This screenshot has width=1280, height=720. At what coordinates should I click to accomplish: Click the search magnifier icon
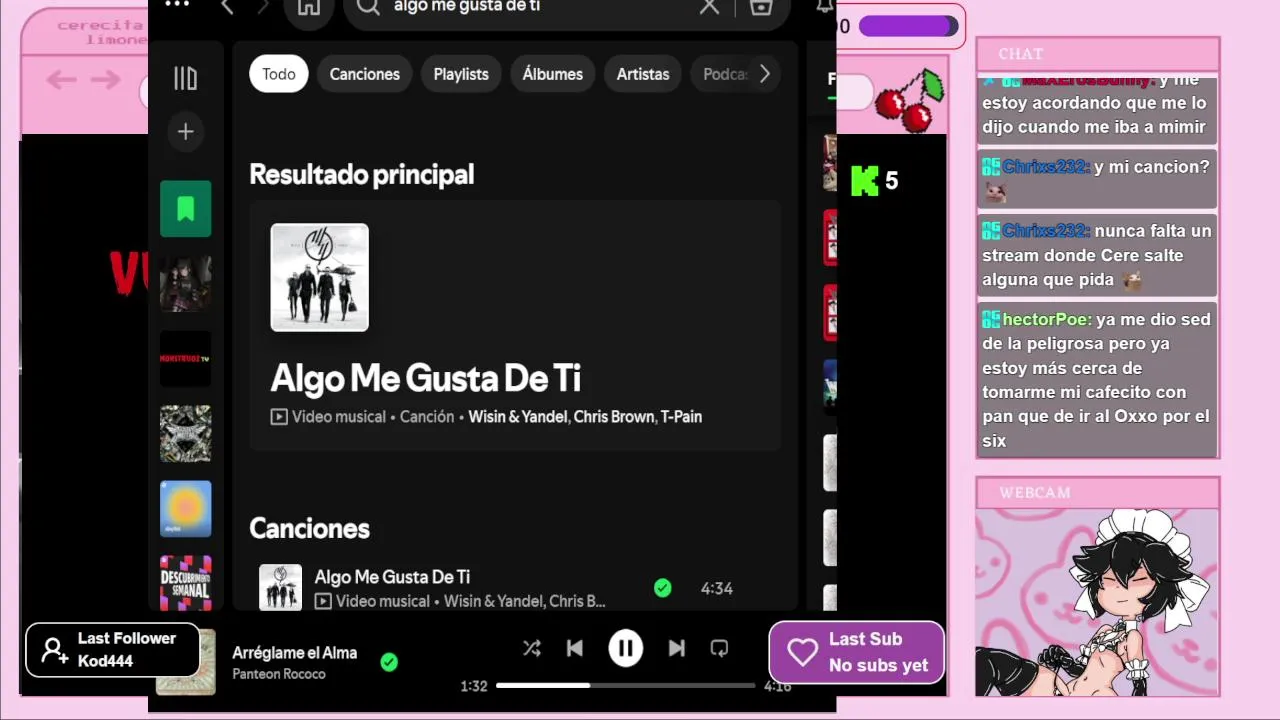point(368,7)
